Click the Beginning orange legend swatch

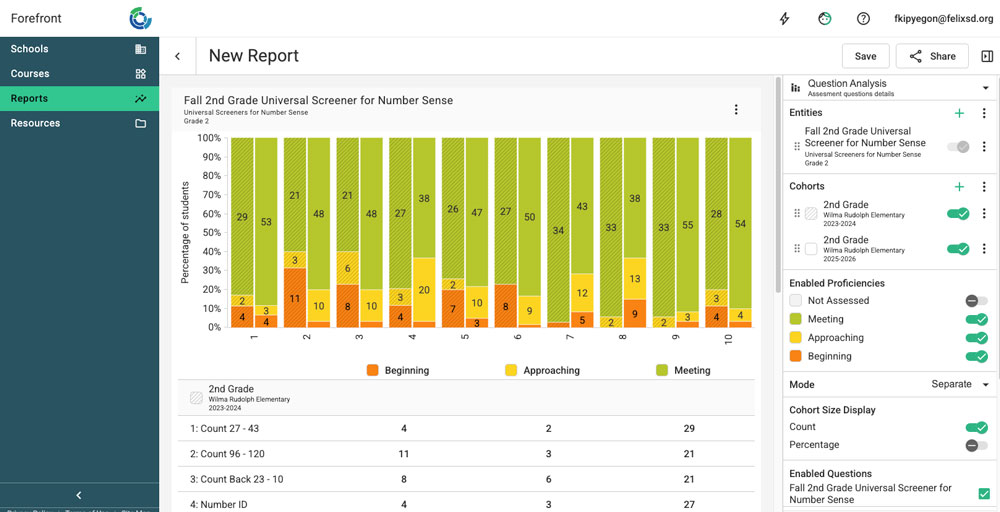tap(373, 370)
